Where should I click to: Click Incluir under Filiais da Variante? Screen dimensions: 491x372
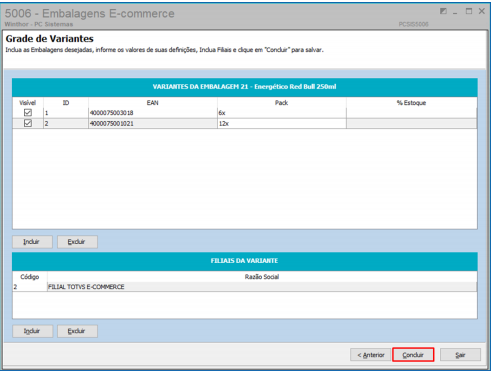tap(32, 331)
